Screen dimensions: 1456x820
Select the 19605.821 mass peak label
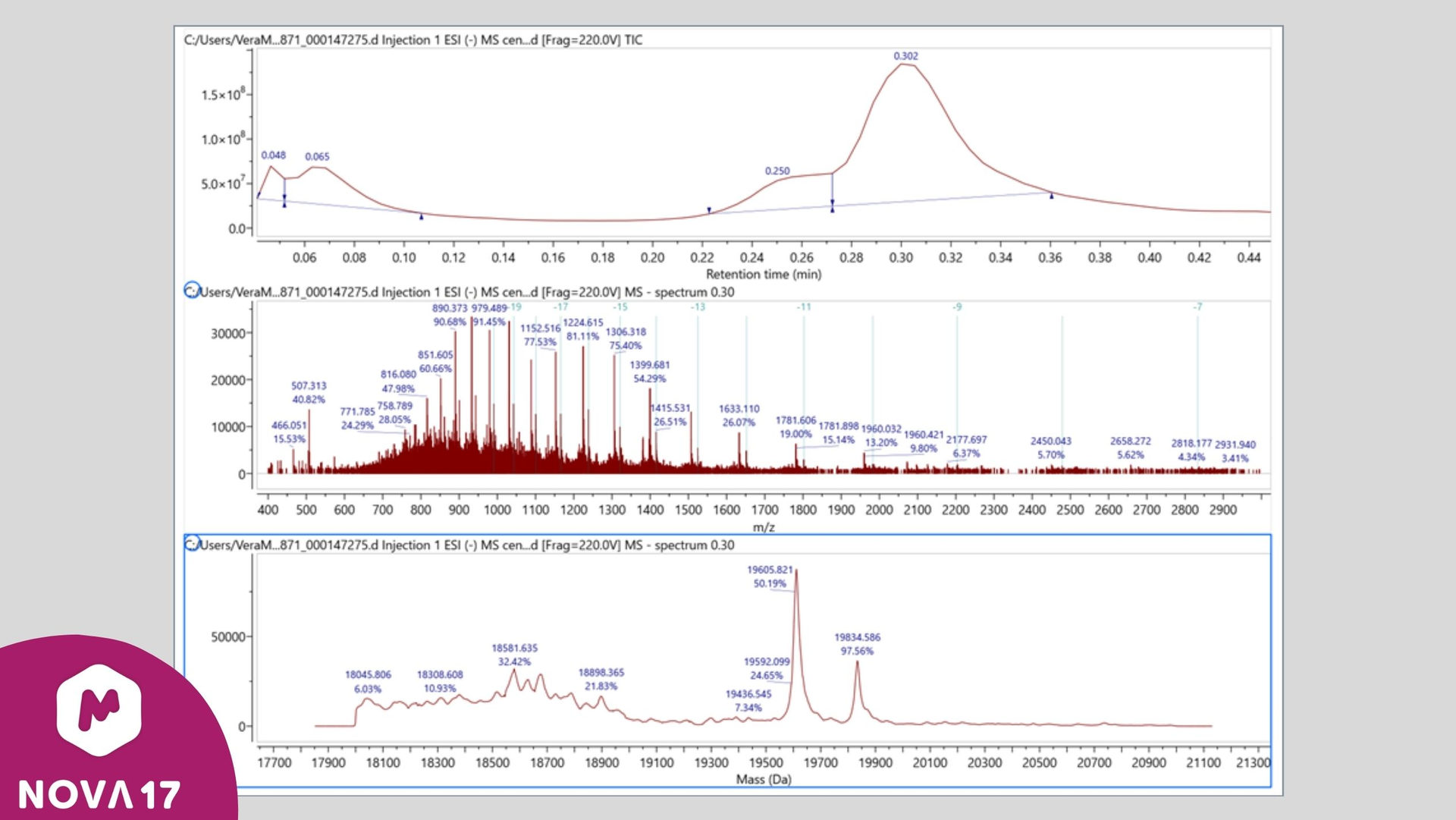[770, 570]
